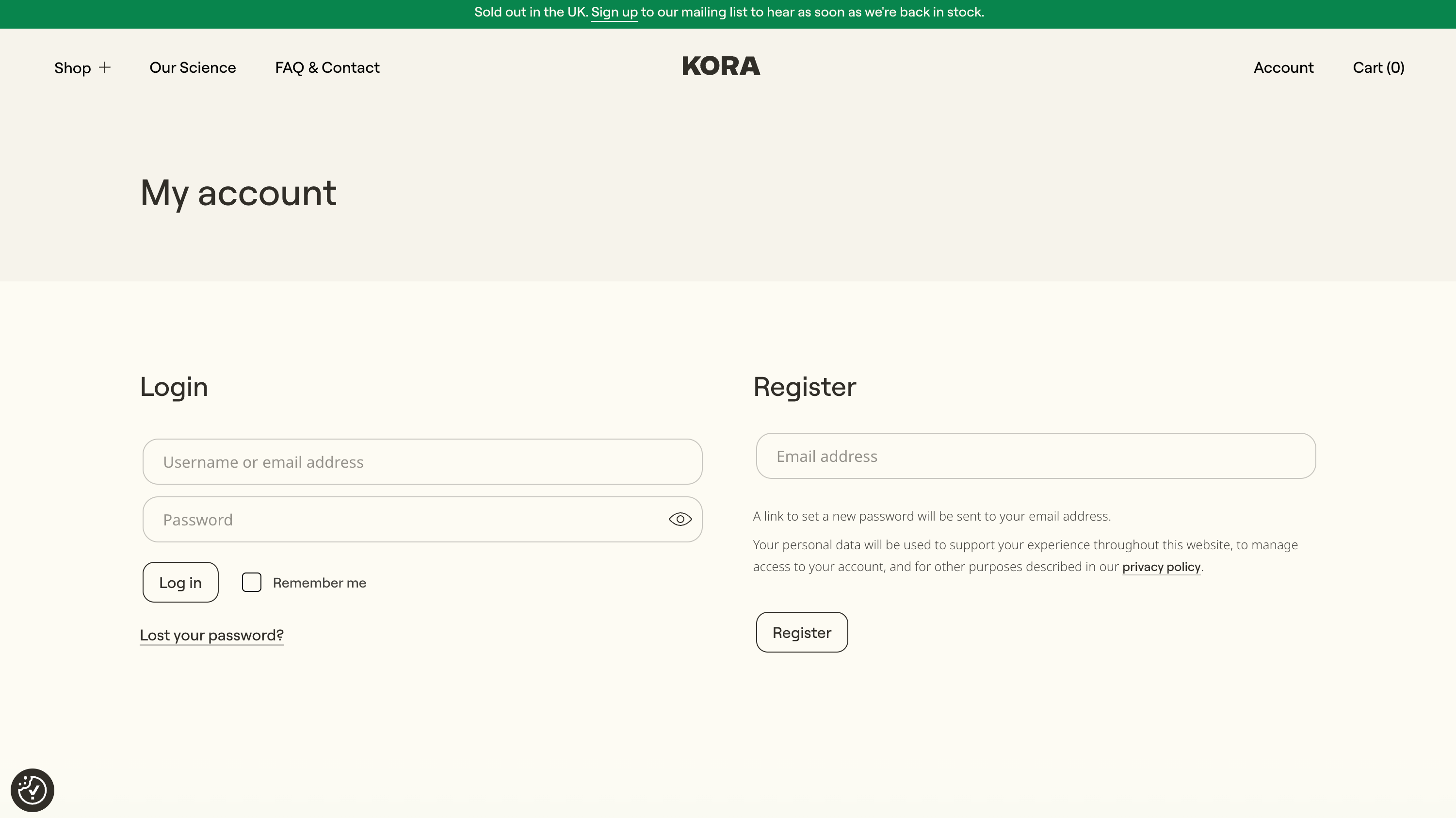Expand the Shop menu plus icon

pos(105,67)
